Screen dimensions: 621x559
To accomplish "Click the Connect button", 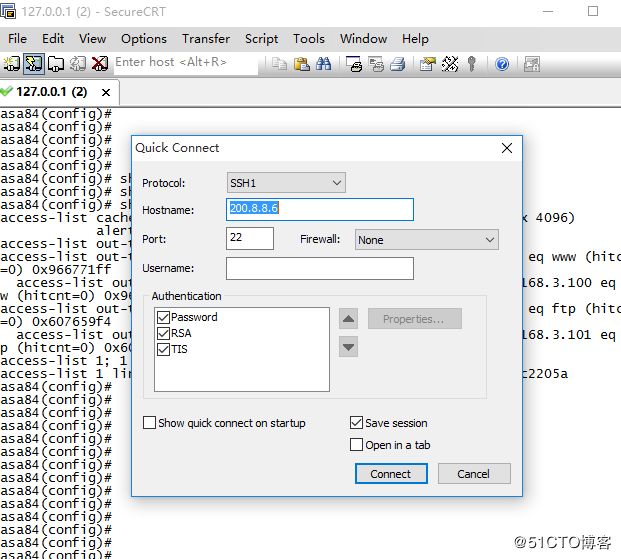I will click(x=391, y=474).
